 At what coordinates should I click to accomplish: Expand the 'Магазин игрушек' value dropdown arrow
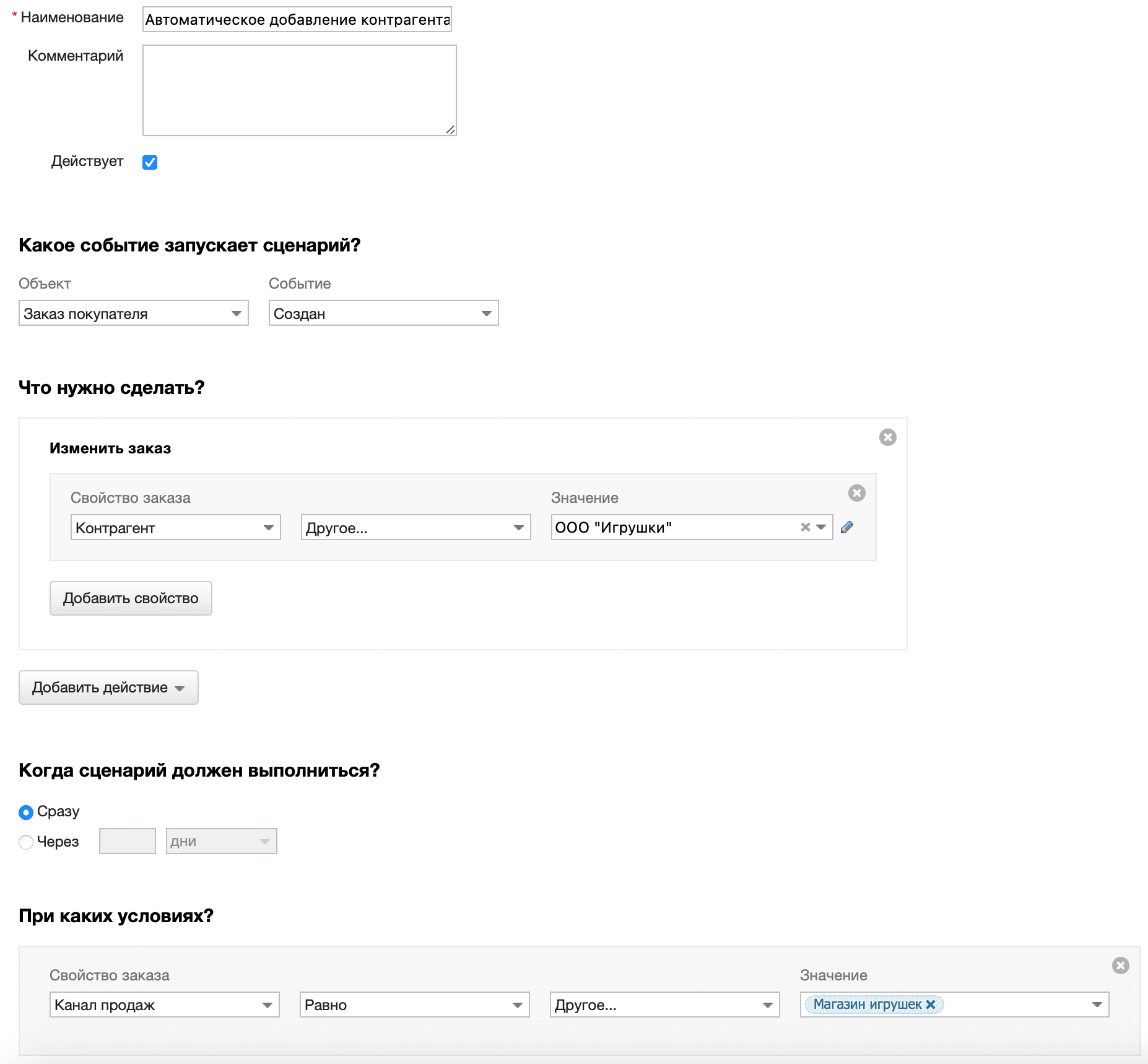tap(1097, 1005)
